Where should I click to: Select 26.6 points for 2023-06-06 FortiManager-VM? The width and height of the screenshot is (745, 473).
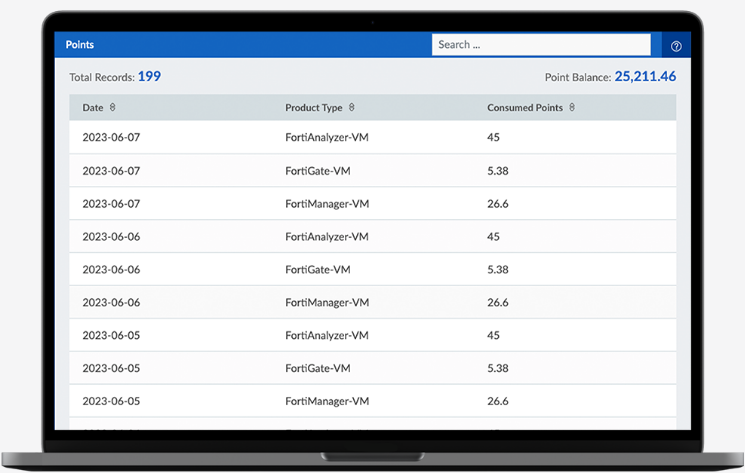498,303
